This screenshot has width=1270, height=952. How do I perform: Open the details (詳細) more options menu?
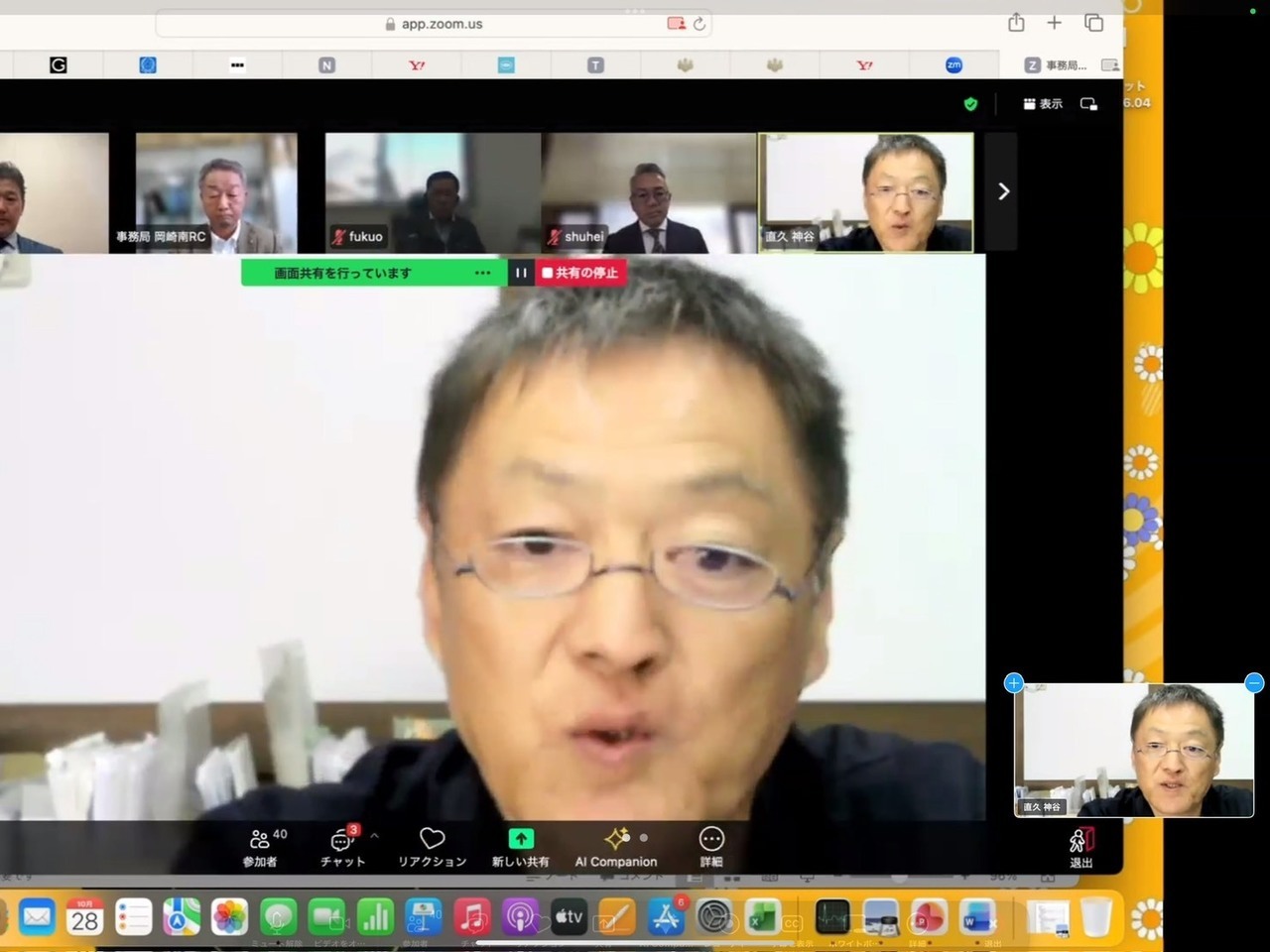click(x=711, y=847)
